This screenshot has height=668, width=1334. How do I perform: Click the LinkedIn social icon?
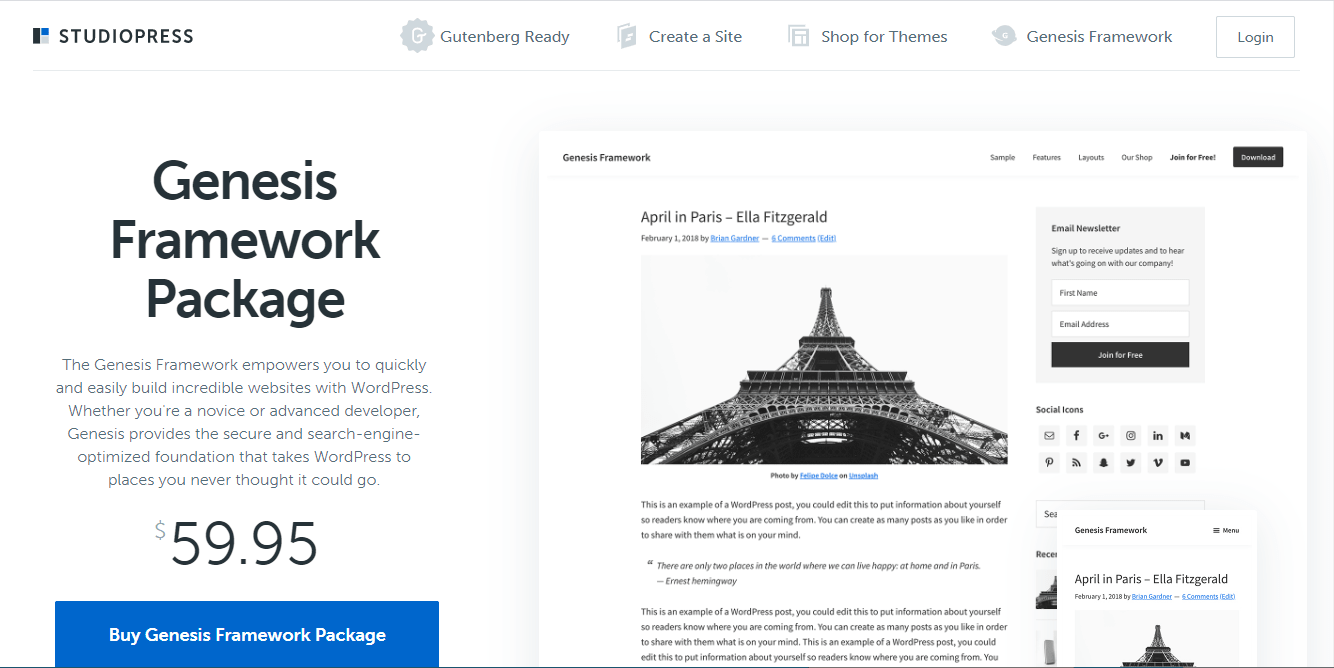1158,435
